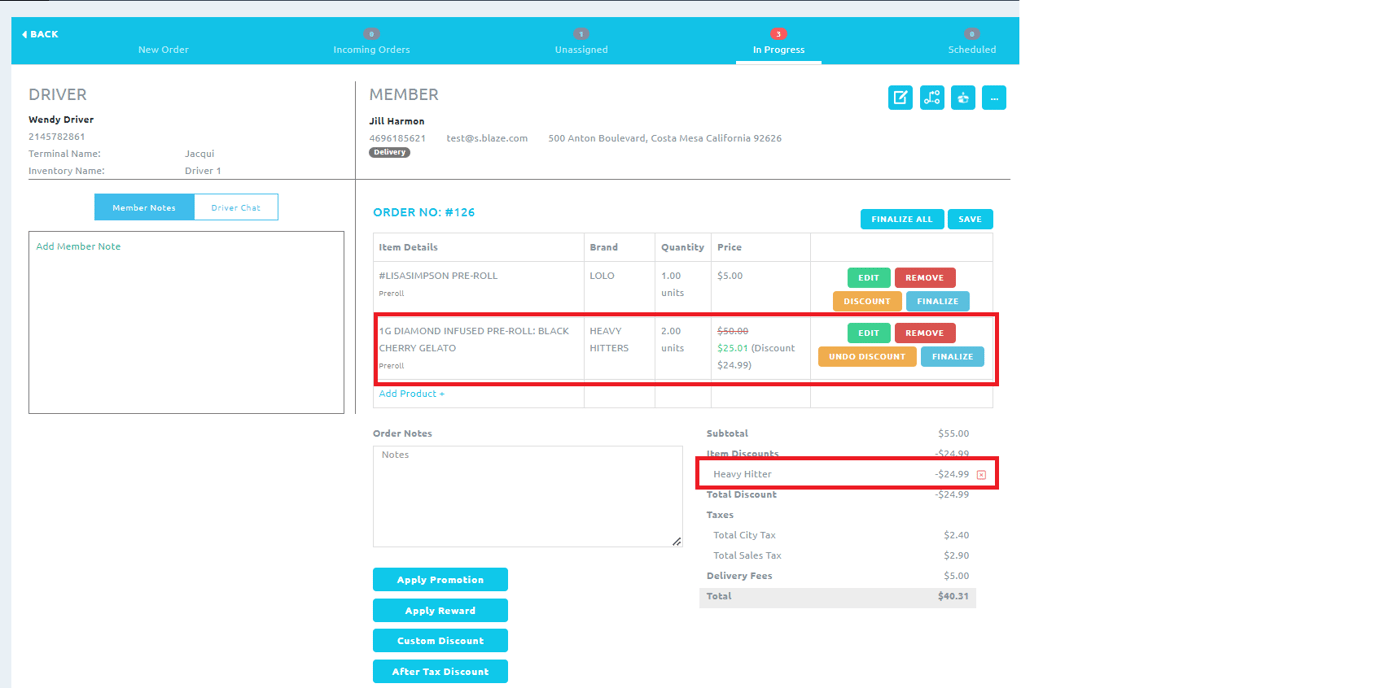Click the package box icon

tap(963, 98)
